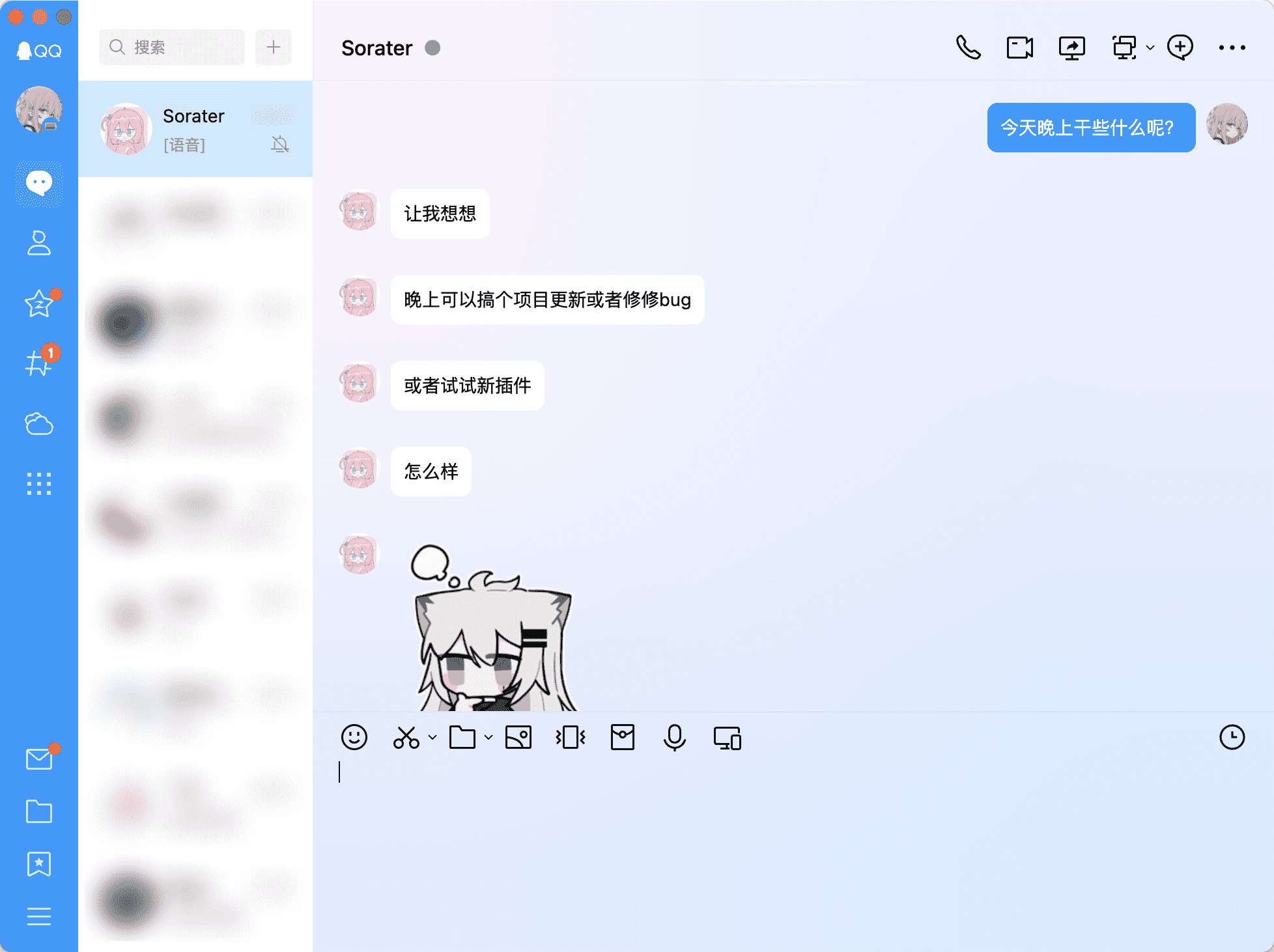Open the red packet feature
The image size is (1274, 952).
click(622, 738)
